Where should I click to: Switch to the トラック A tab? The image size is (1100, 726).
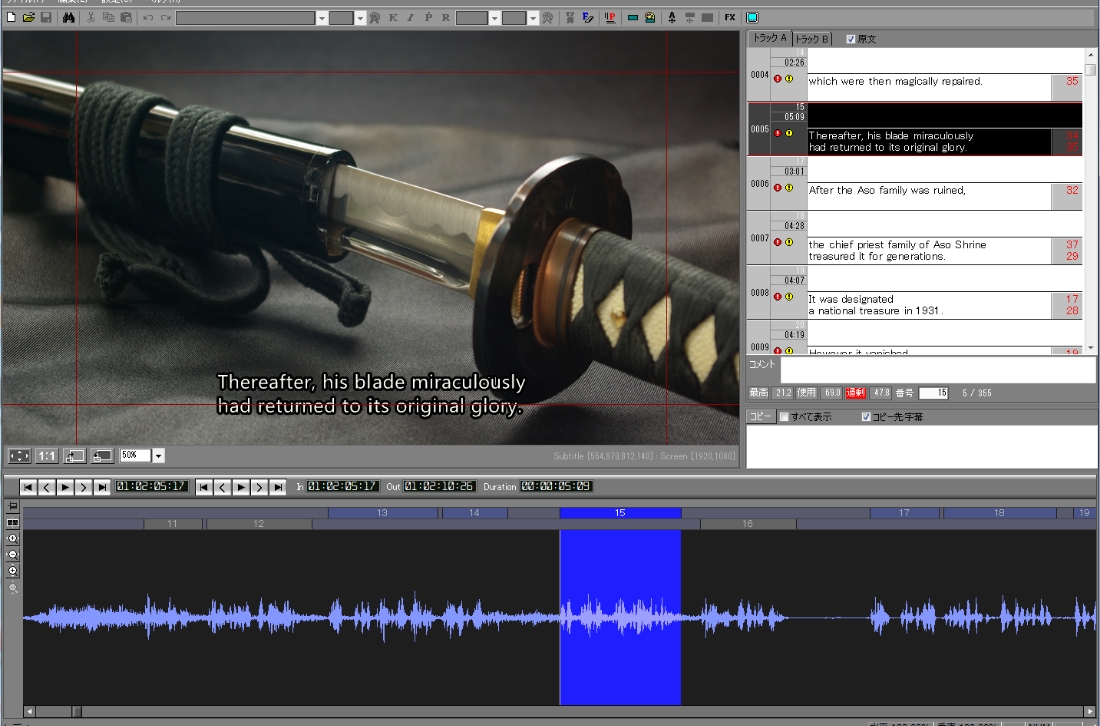770,39
